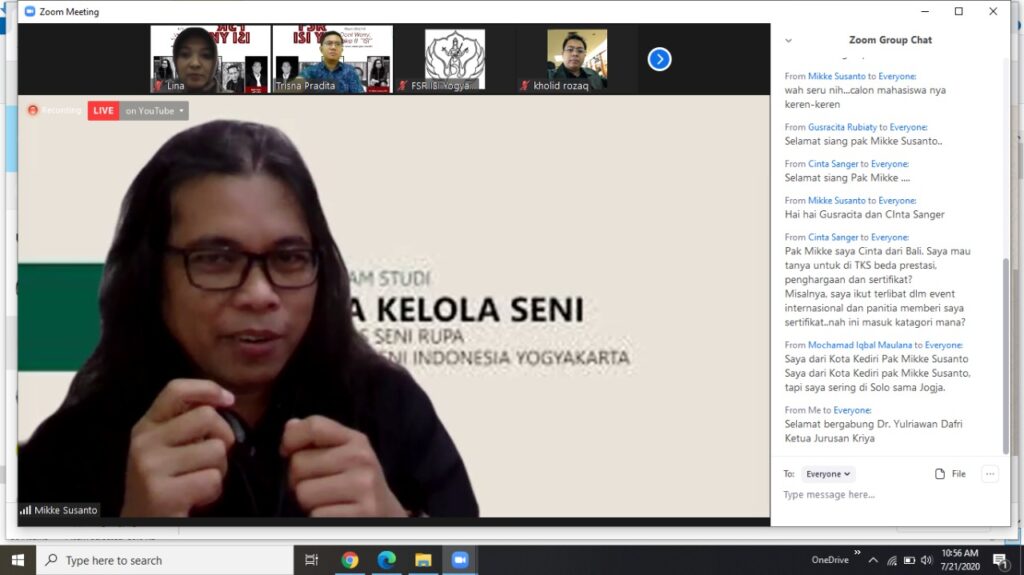
Task: Click OneDrive label in taskbar
Action: point(829,560)
